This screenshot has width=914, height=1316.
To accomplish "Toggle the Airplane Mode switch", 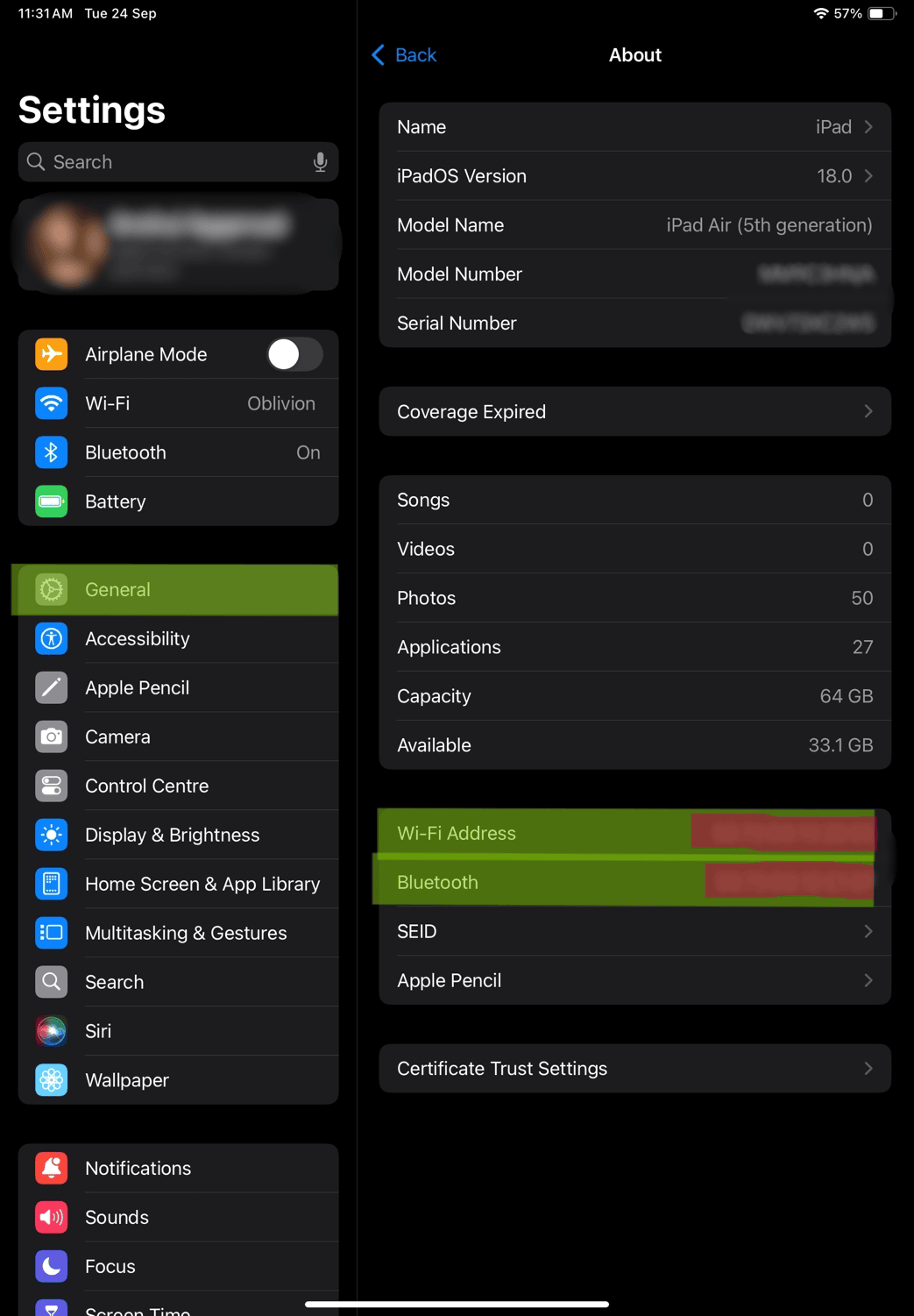I will 295,354.
